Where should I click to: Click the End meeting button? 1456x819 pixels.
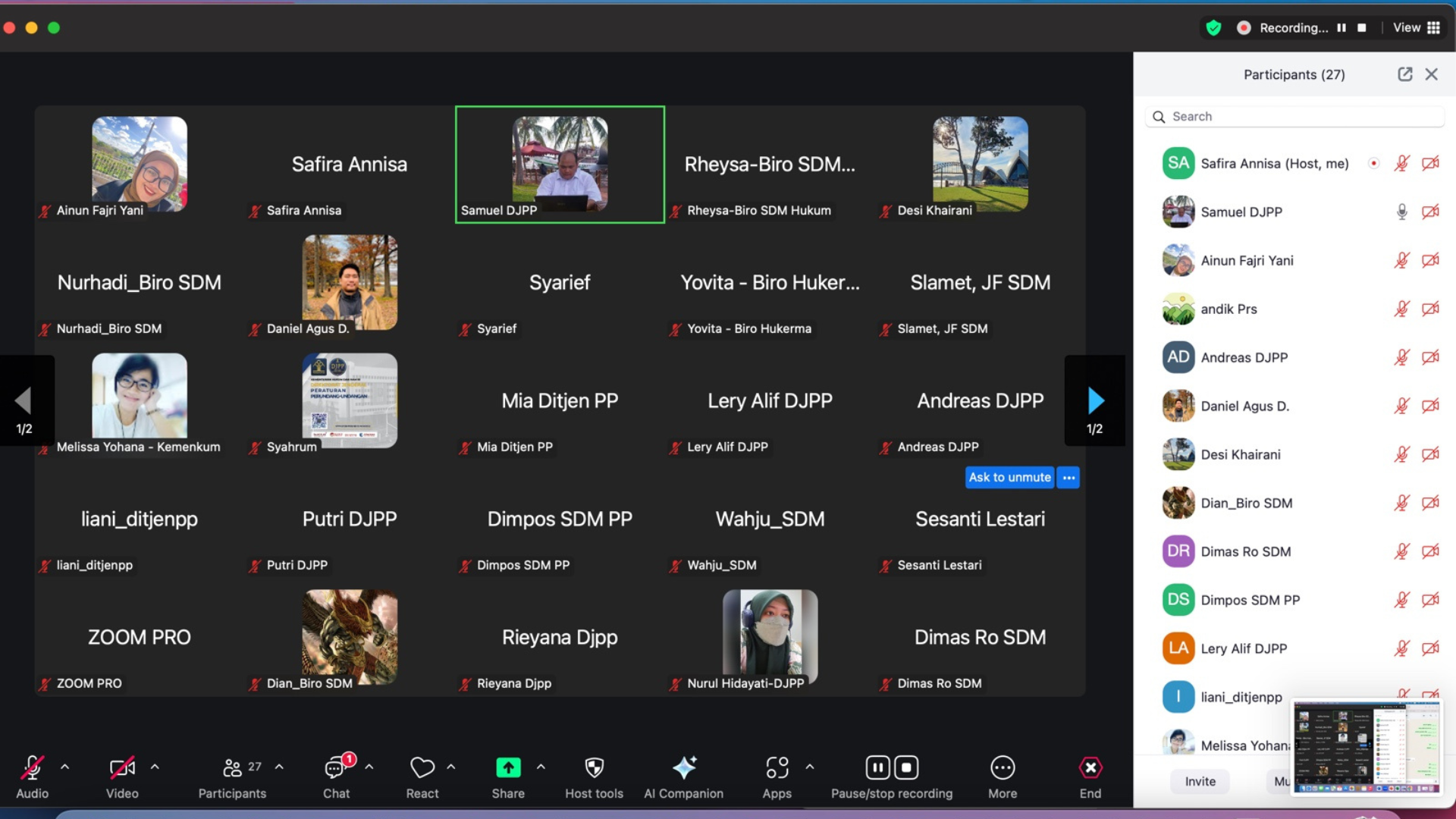point(1090,777)
